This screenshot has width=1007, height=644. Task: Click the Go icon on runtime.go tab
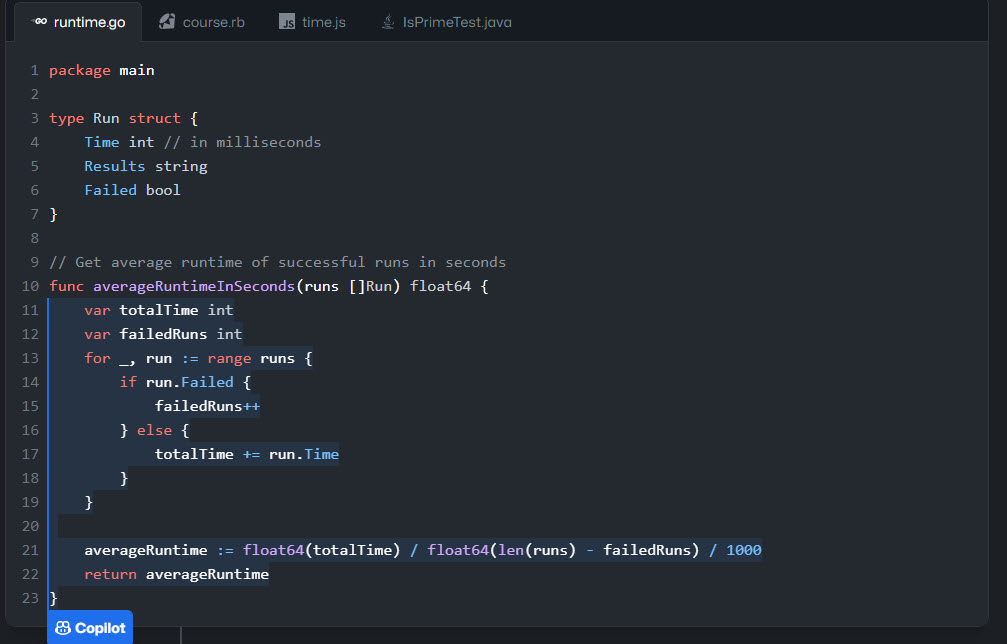(x=40, y=22)
